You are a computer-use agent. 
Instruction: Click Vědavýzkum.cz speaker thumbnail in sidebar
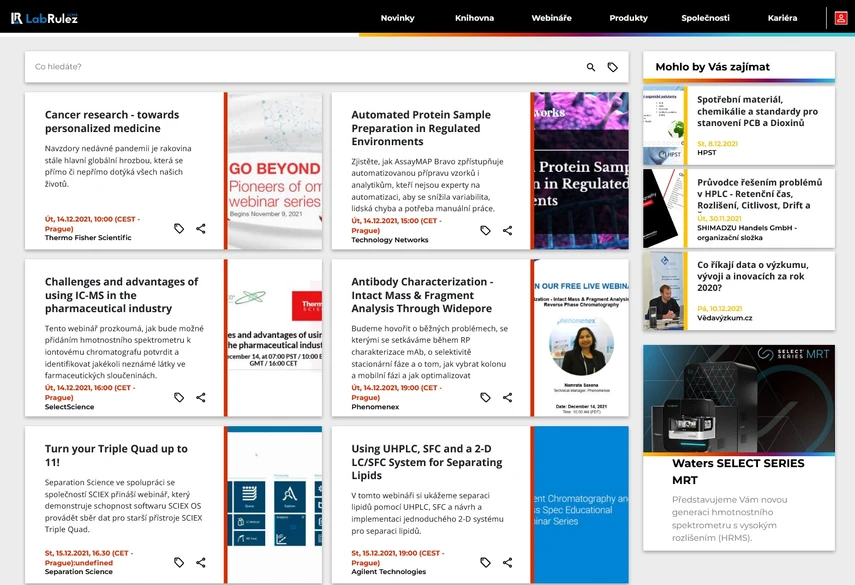click(663, 291)
